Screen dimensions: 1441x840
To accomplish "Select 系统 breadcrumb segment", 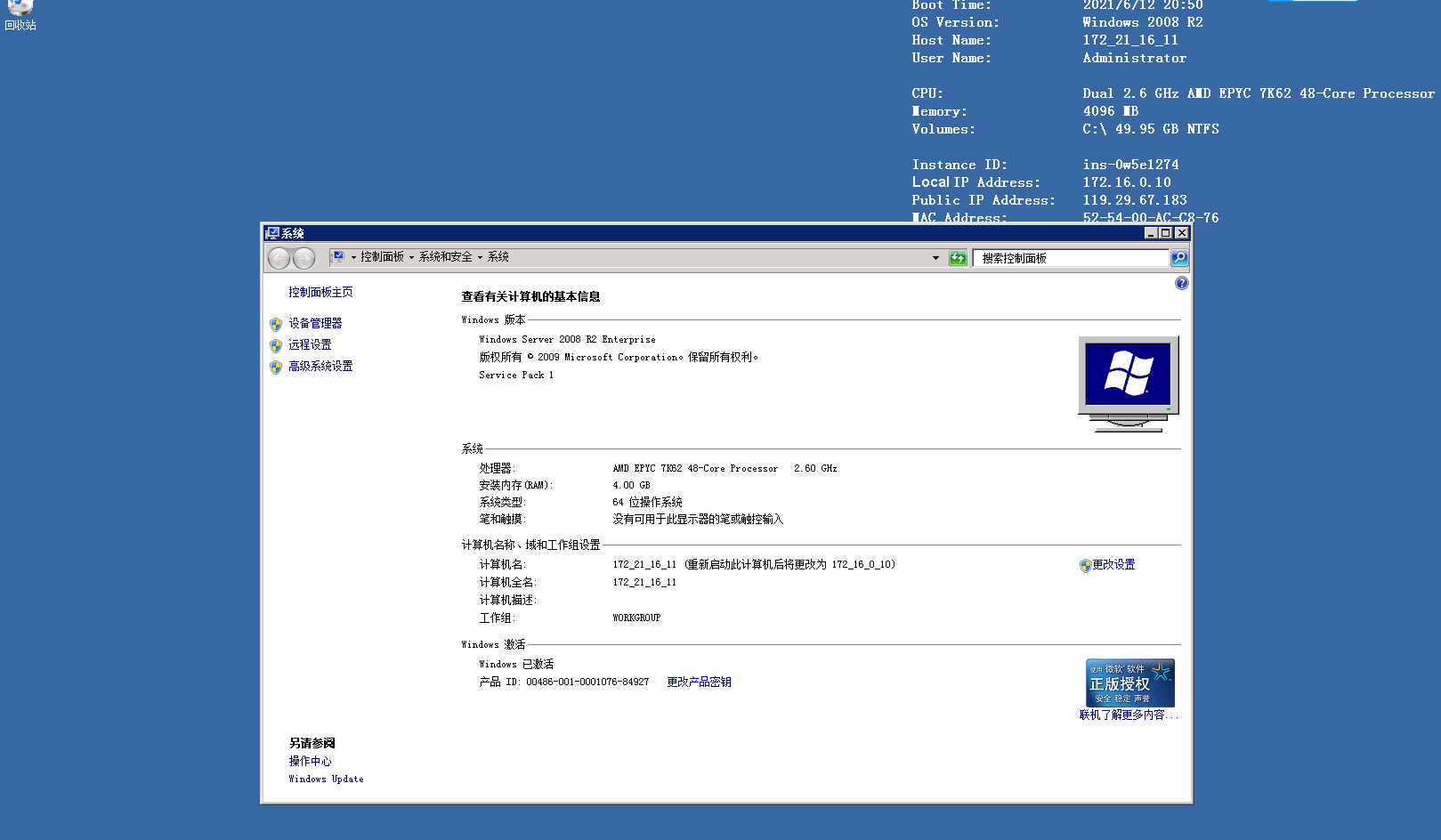I will 498,257.
